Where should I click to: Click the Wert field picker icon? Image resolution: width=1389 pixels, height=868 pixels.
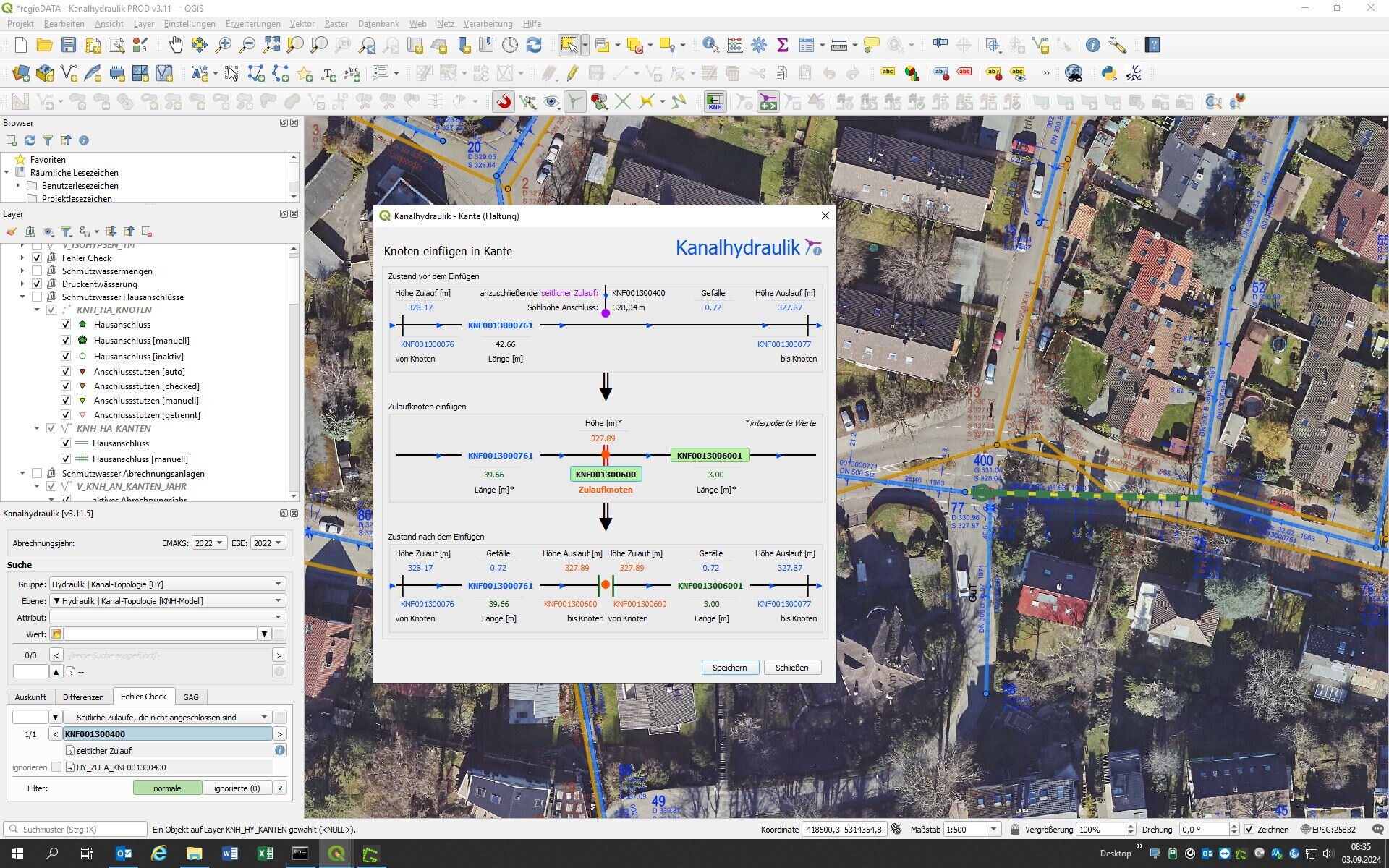(56, 634)
